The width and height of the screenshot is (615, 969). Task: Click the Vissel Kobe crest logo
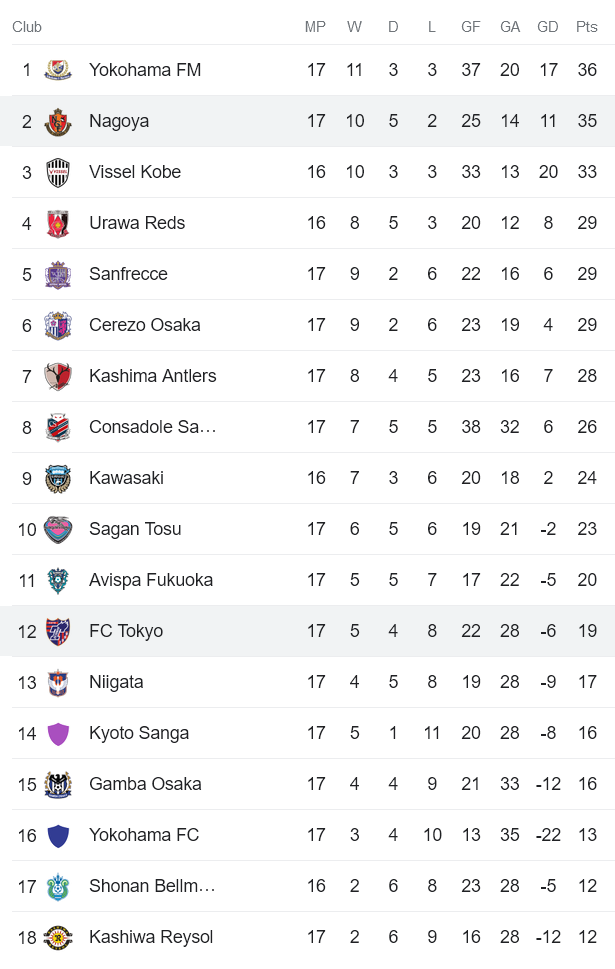click(57, 172)
